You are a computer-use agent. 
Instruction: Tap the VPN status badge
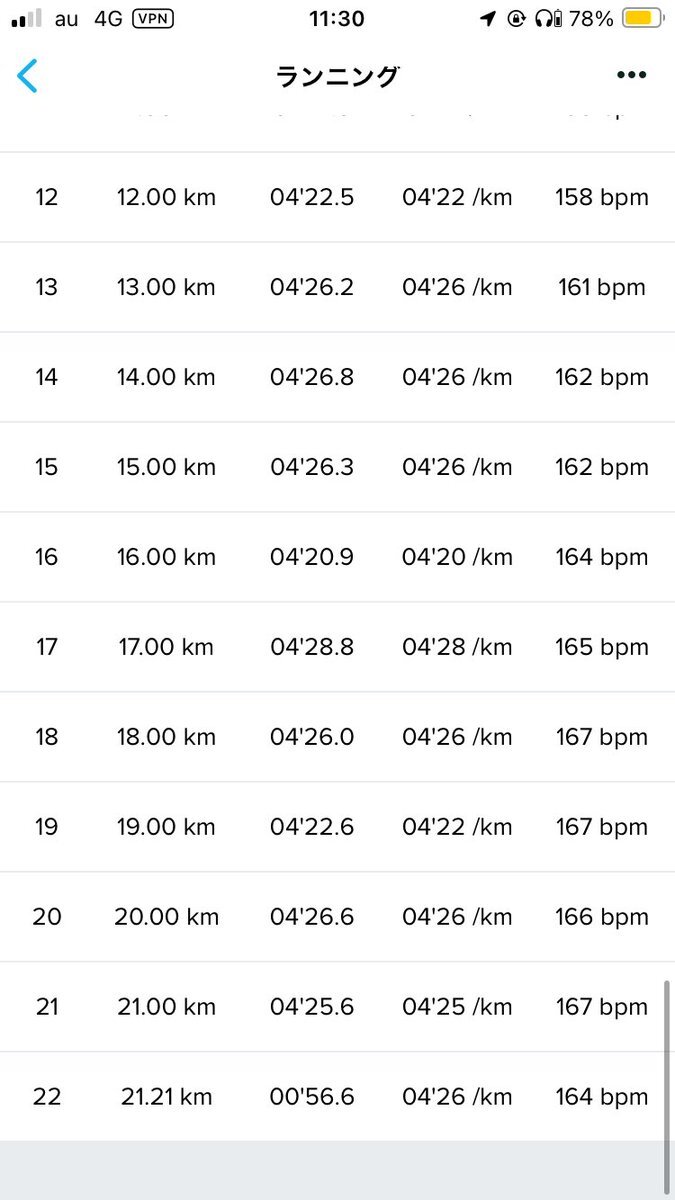[152, 19]
